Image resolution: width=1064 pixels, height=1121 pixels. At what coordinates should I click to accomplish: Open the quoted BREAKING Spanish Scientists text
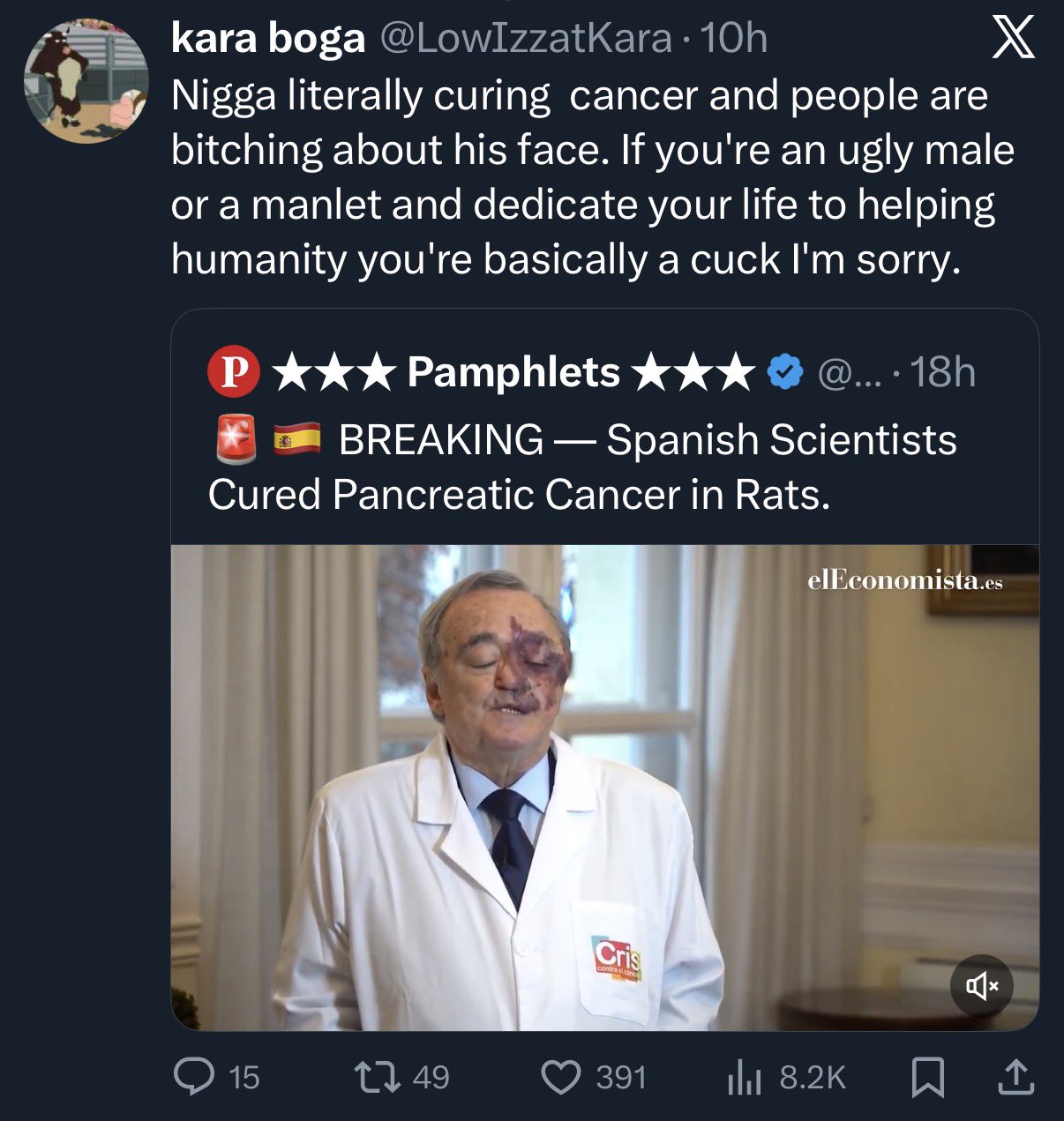[x=582, y=467]
